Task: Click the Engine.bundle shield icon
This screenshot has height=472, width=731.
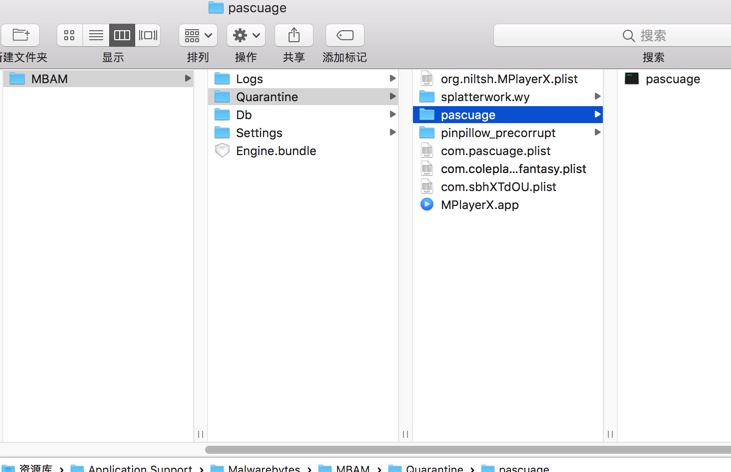Action: 222,151
